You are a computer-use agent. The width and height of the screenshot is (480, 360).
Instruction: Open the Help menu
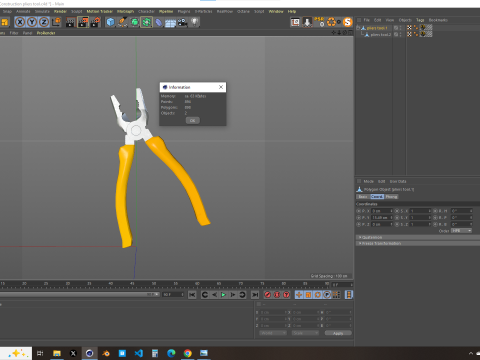(x=292, y=11)
